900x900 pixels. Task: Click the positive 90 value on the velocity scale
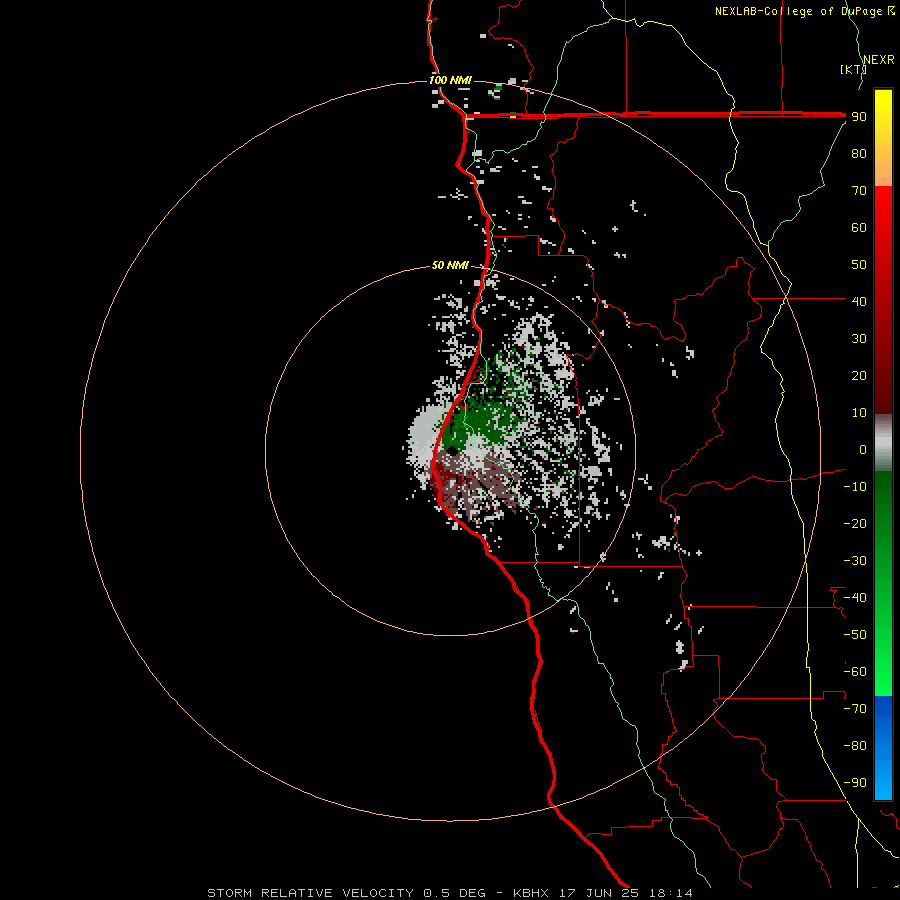pos(859,117)
